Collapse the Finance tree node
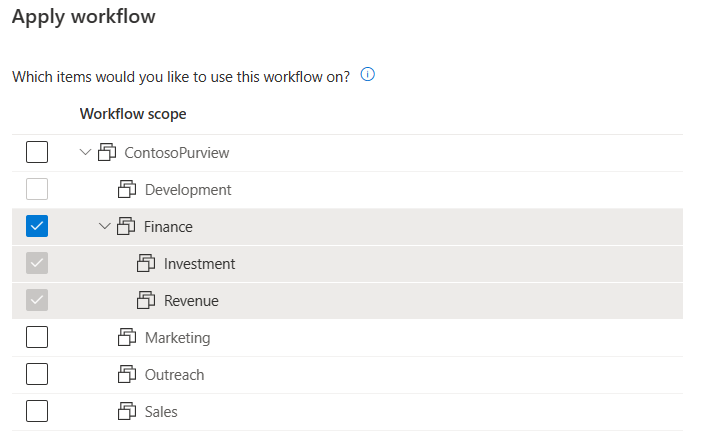705x434 pixels. (x=104, y=226)
